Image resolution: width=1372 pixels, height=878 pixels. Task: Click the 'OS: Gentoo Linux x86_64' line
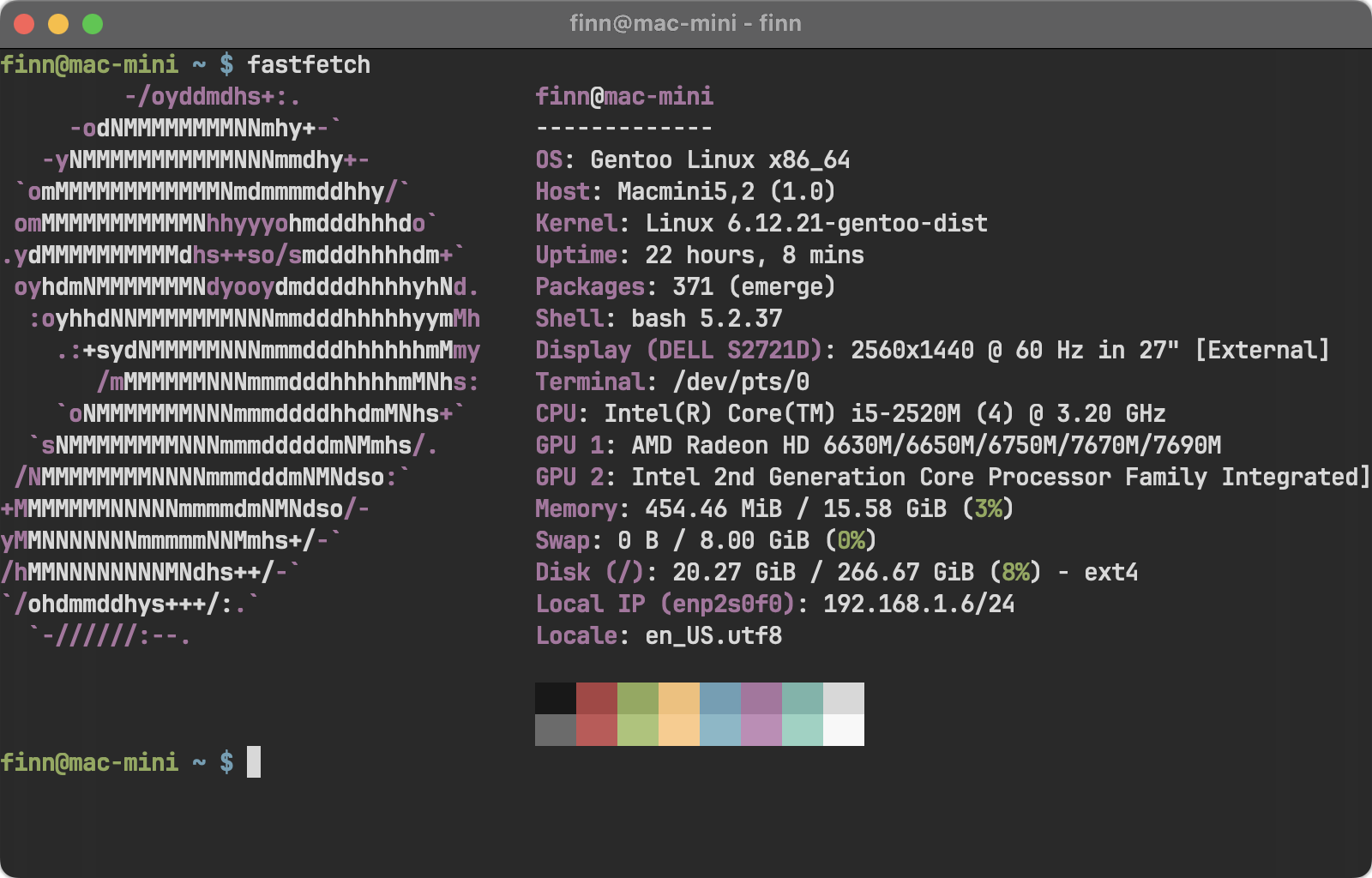tap(693, 159)
